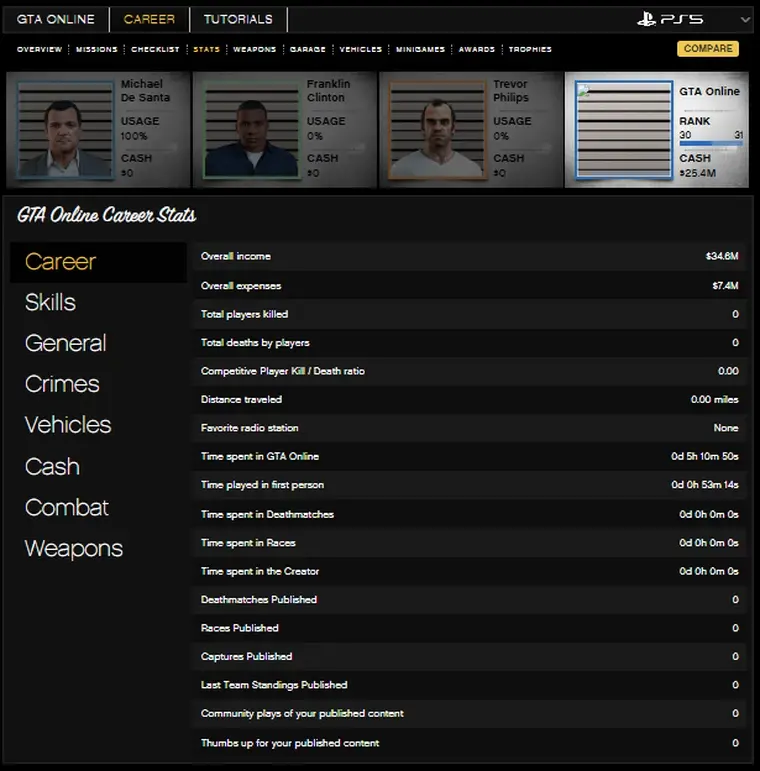Click the 0d 0h 53m 14s value
Image resolution: width=760 pixels, height=771 pixels.
click(x=705, y=485)
